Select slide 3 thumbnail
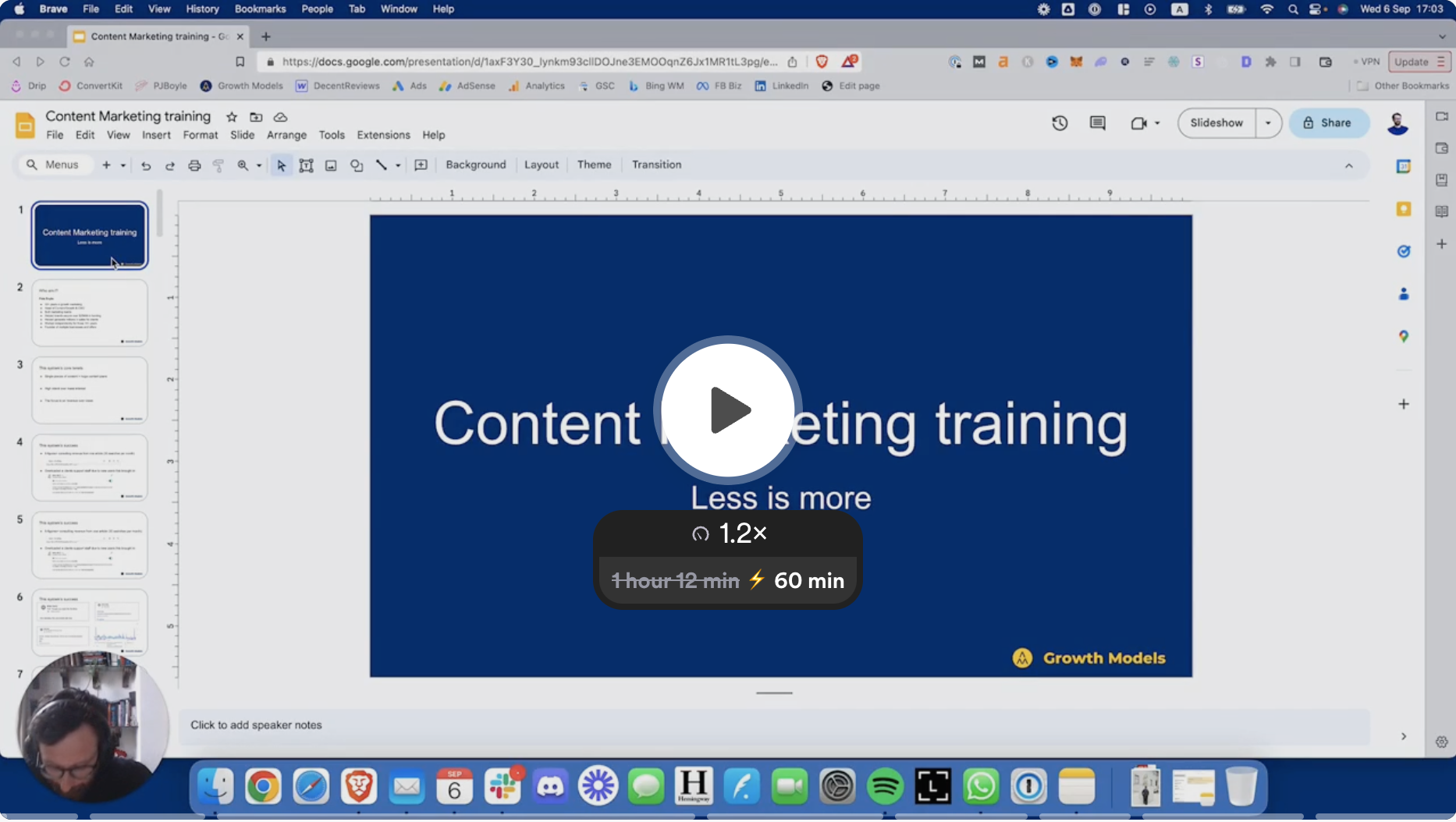Viewport: 1456px width, 822px height. pos(90,390)
